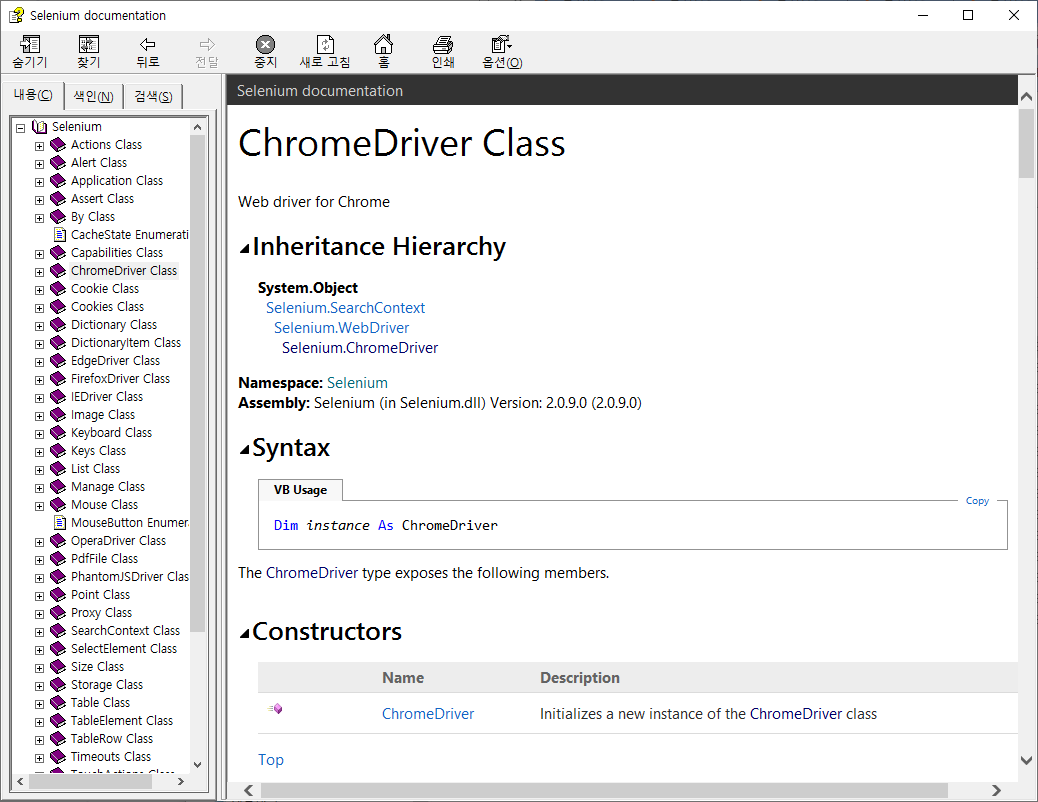Click the CacheState Enumeration page icon
The height and width of the screenshot is (802, 1038).
[60, 234]
